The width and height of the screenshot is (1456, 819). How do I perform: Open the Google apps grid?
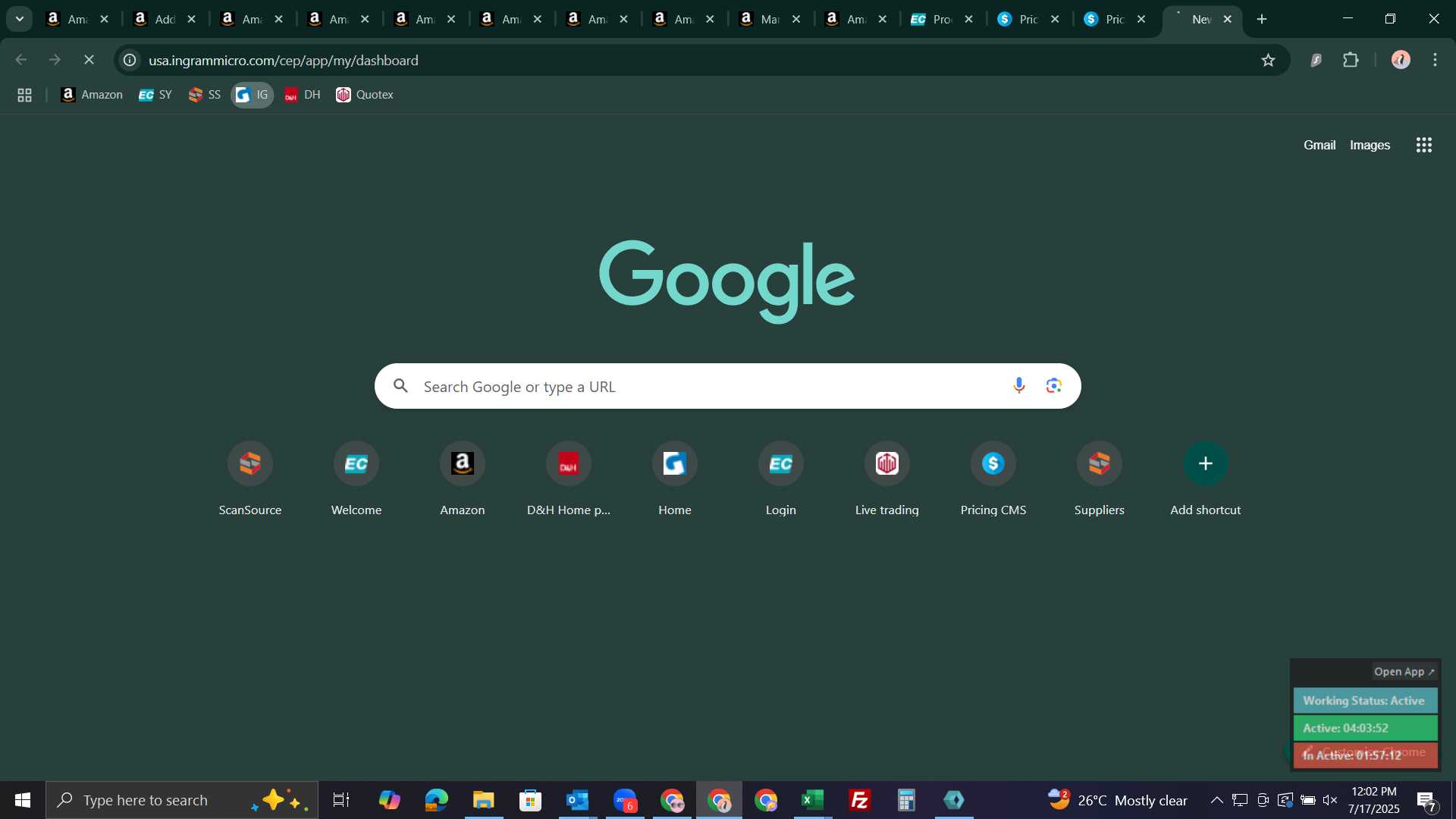point(1424,145)
